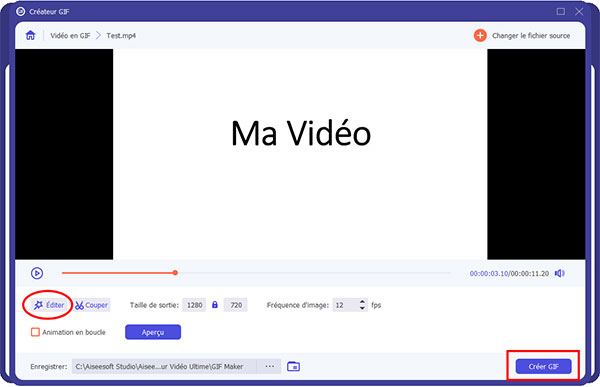Decrease frame rate with down arrow

click(x=362, y=308)
